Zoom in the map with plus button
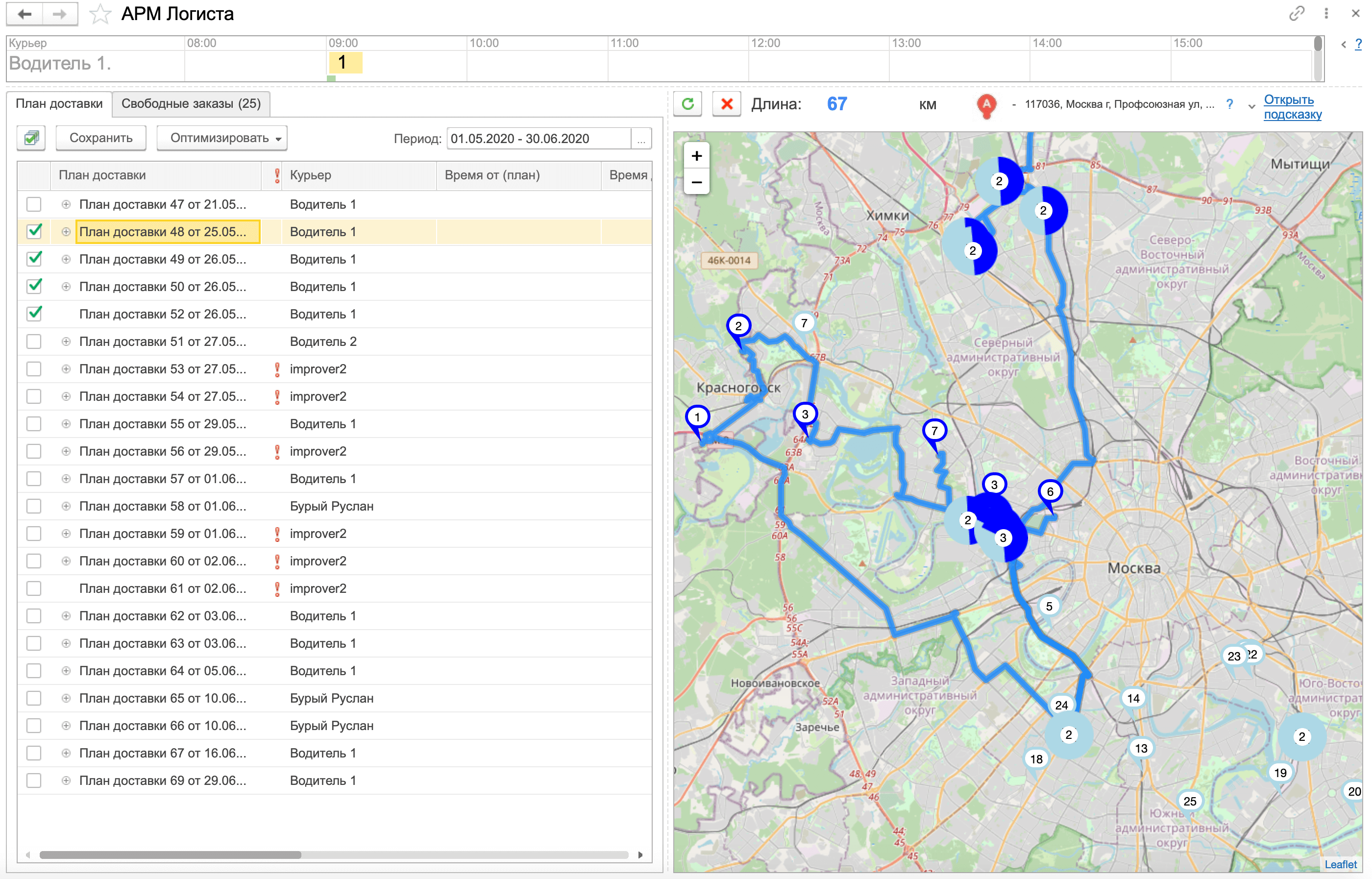This screenshot has height=879, width=1372. 696,156
